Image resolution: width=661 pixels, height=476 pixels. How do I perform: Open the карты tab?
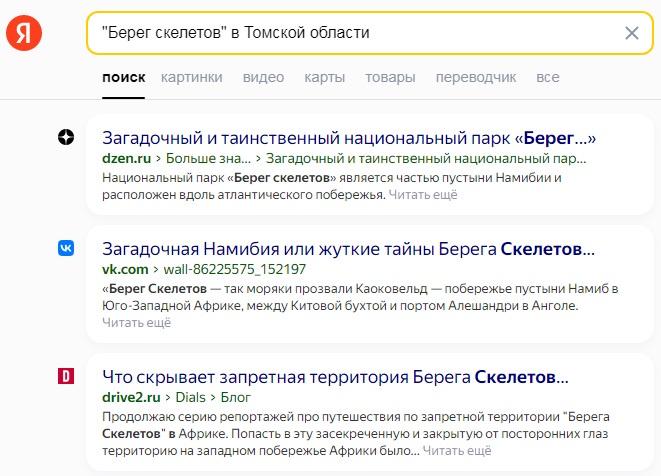point(325,77)
